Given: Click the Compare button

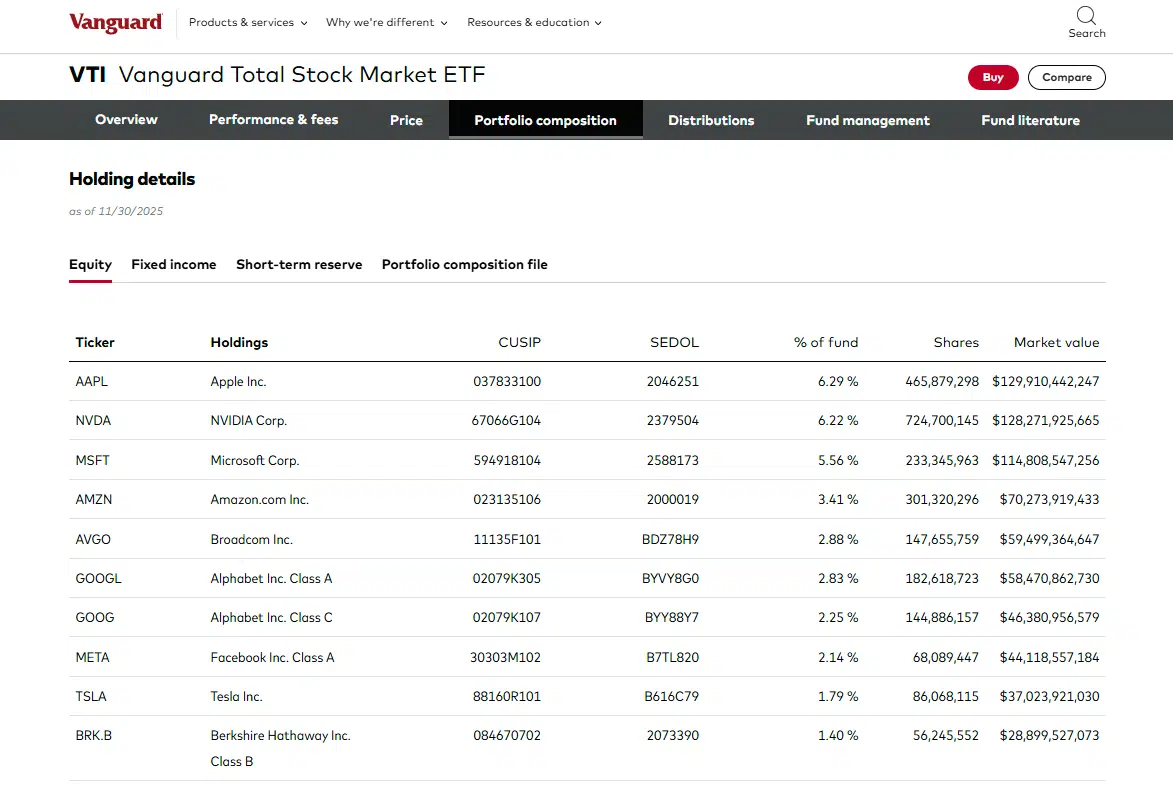Looking at the screenshot, I should 1066,77.
